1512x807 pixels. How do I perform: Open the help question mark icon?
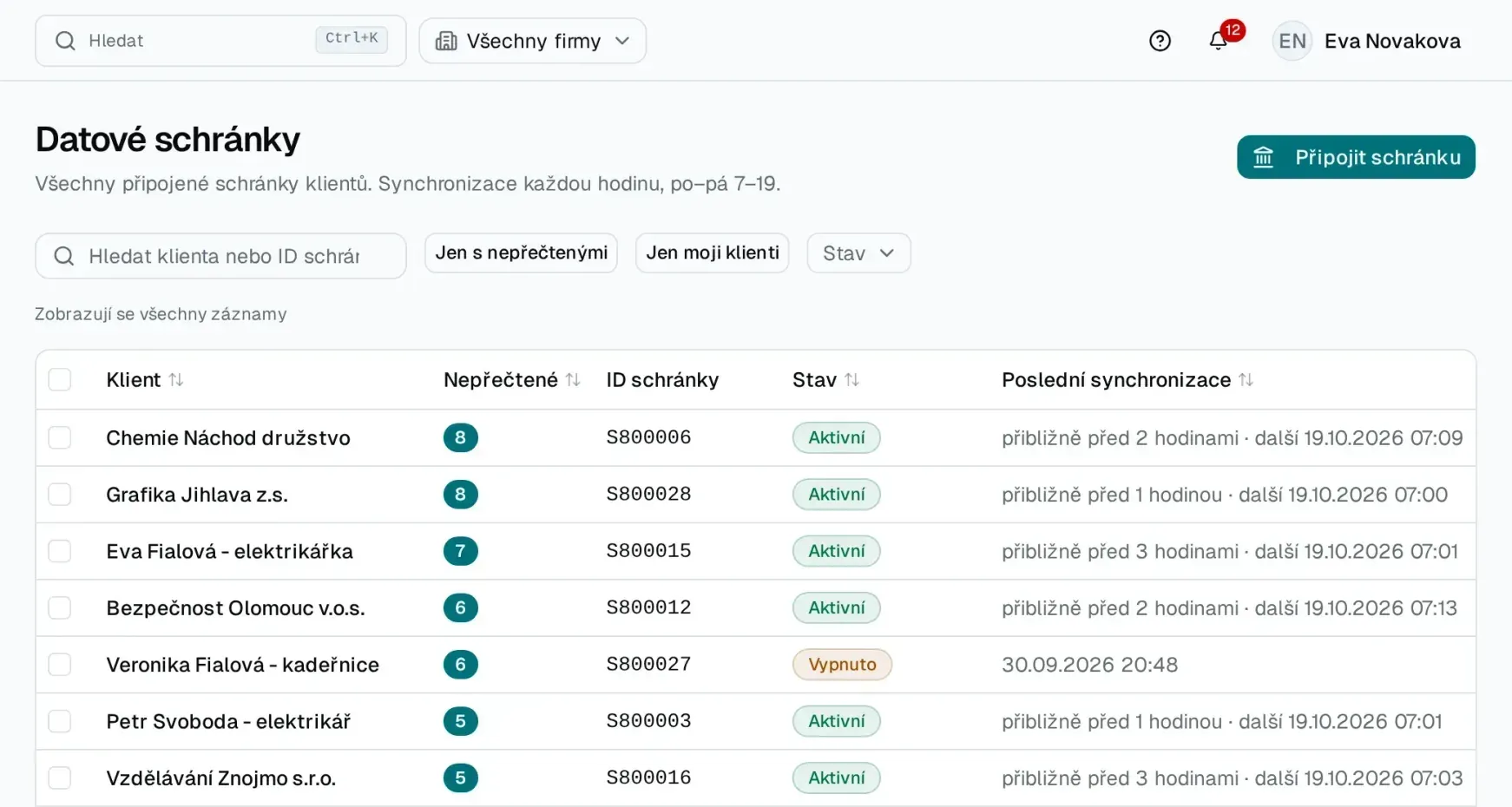click(1160, 41)
